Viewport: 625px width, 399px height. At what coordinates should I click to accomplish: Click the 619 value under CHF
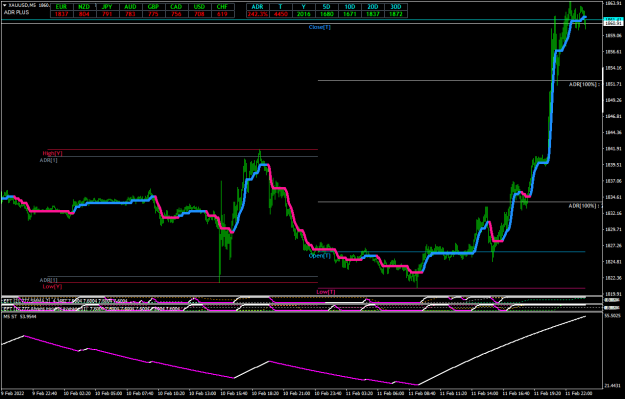tap(222, 14)
